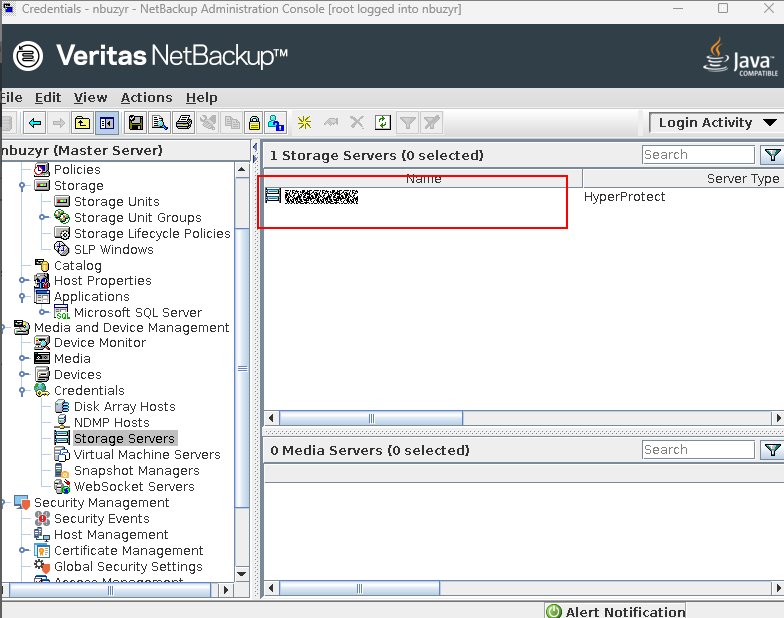Open the File menu

click(11, 98)
